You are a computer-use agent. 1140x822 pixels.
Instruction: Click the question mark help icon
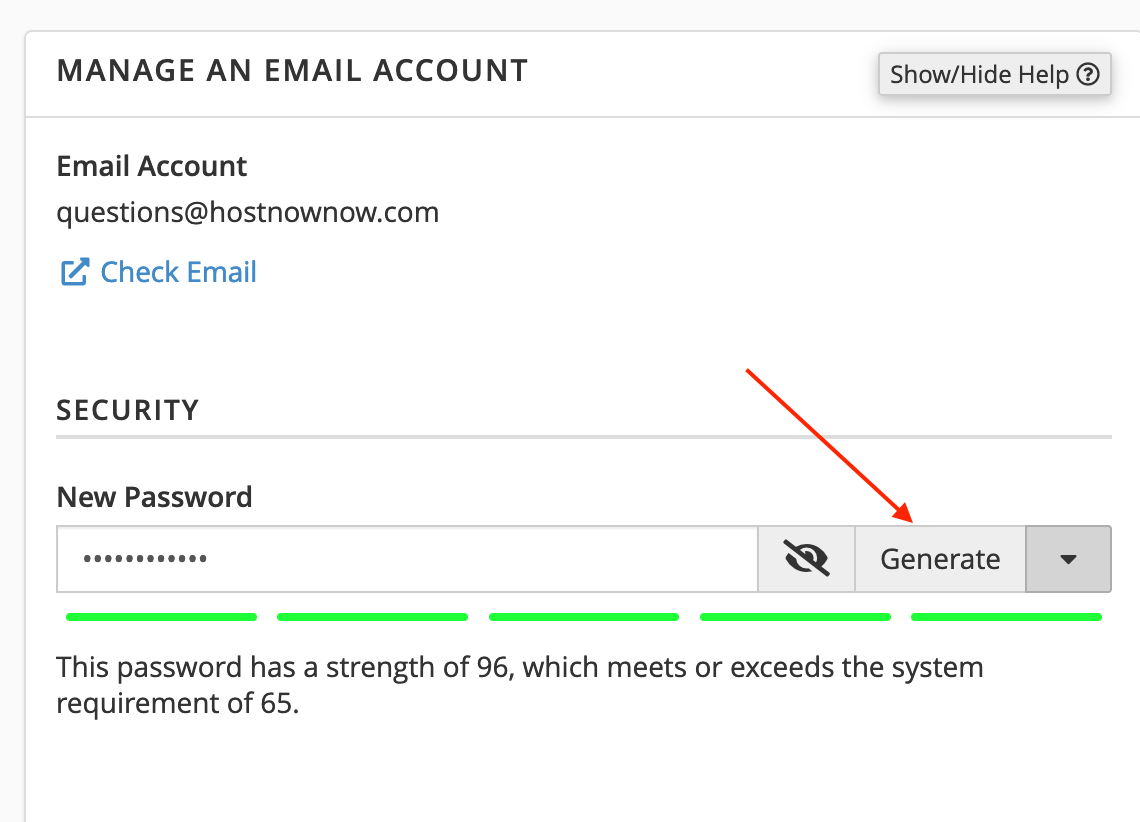click(x=1088, y=74)
